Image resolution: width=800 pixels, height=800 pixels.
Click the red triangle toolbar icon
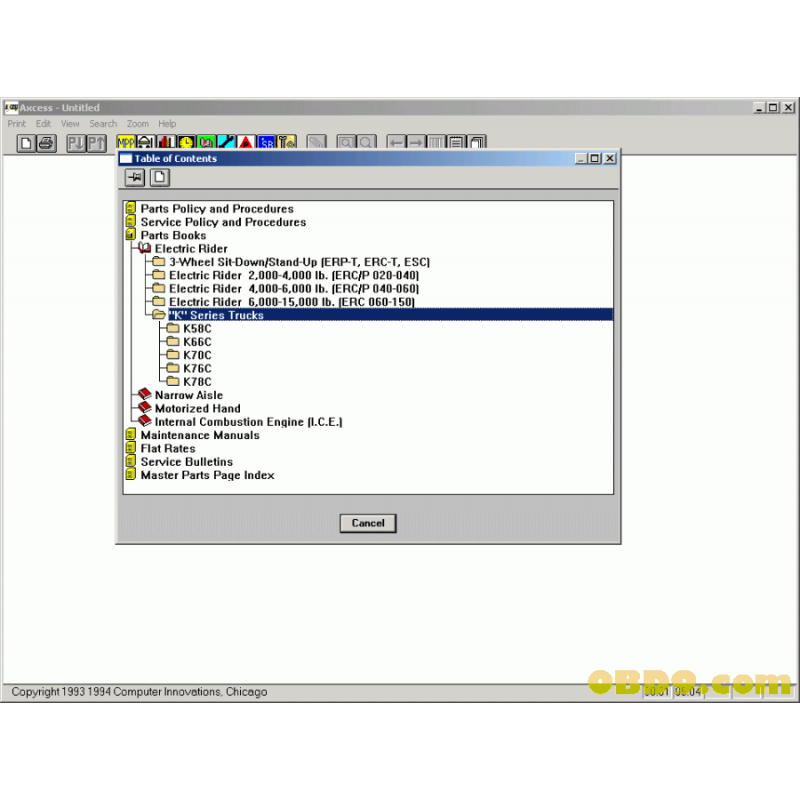[246, 142]
